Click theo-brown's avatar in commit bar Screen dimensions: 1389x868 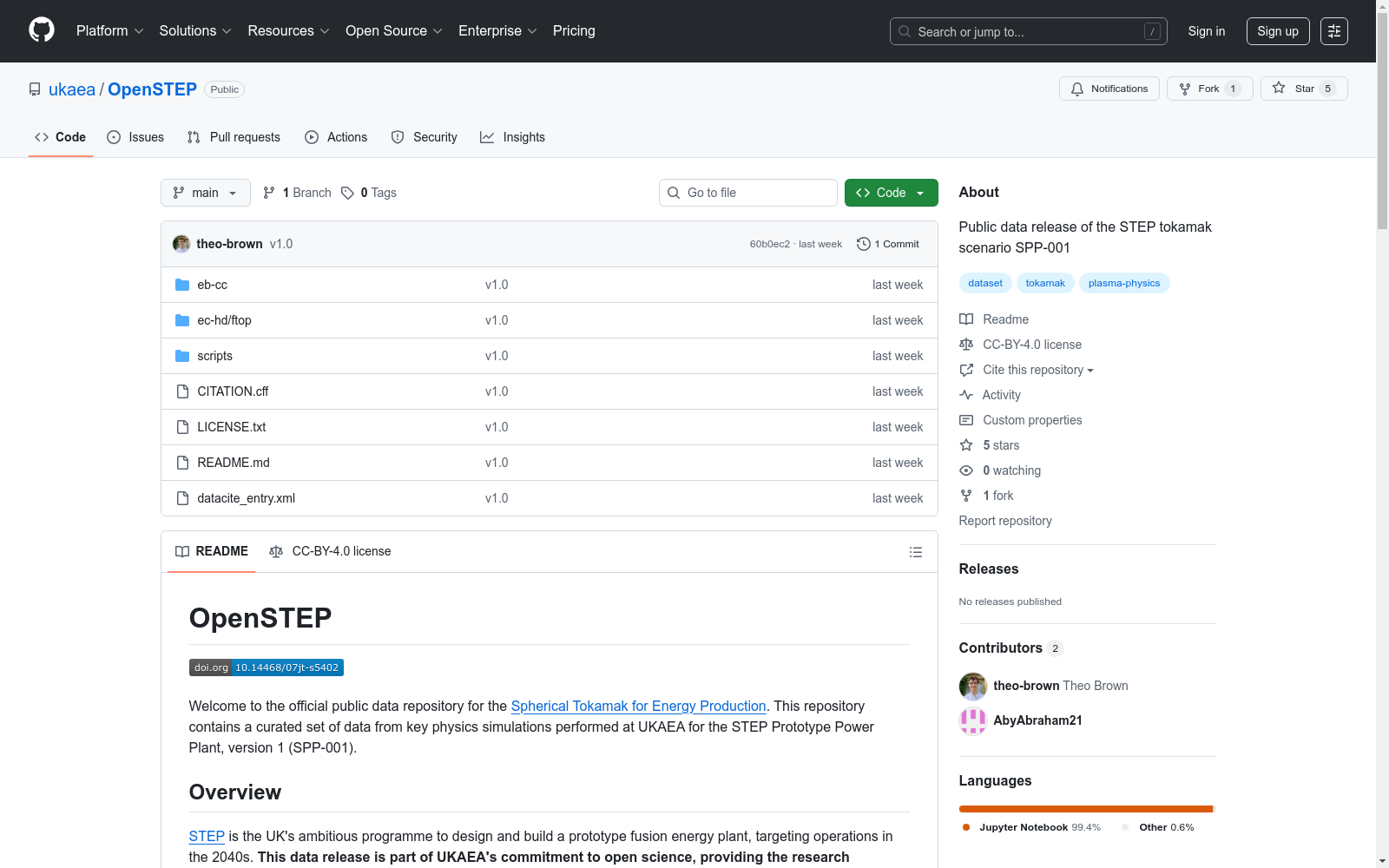[181, 244]
